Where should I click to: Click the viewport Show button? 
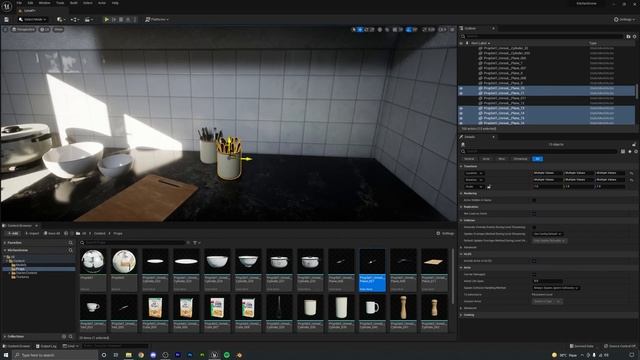point(58,29)
